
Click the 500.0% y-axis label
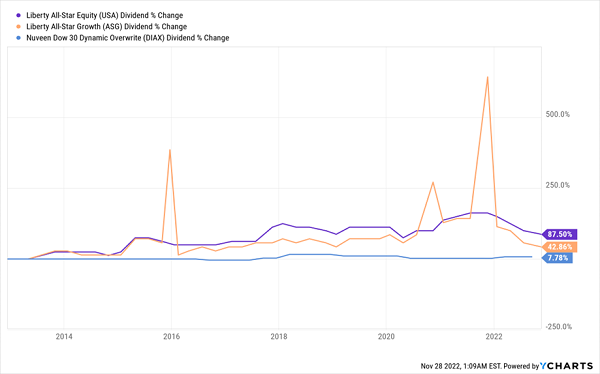(x=558, y=114)
